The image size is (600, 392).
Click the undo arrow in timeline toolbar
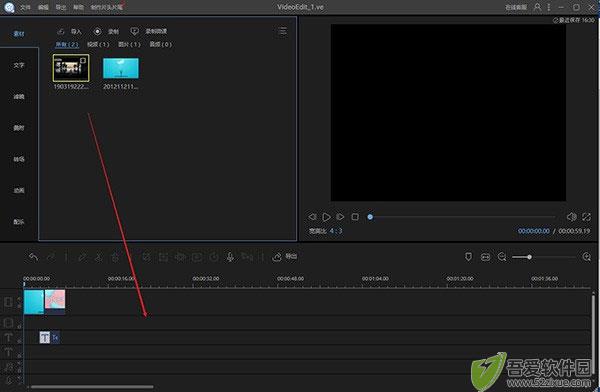coord(33,257)
